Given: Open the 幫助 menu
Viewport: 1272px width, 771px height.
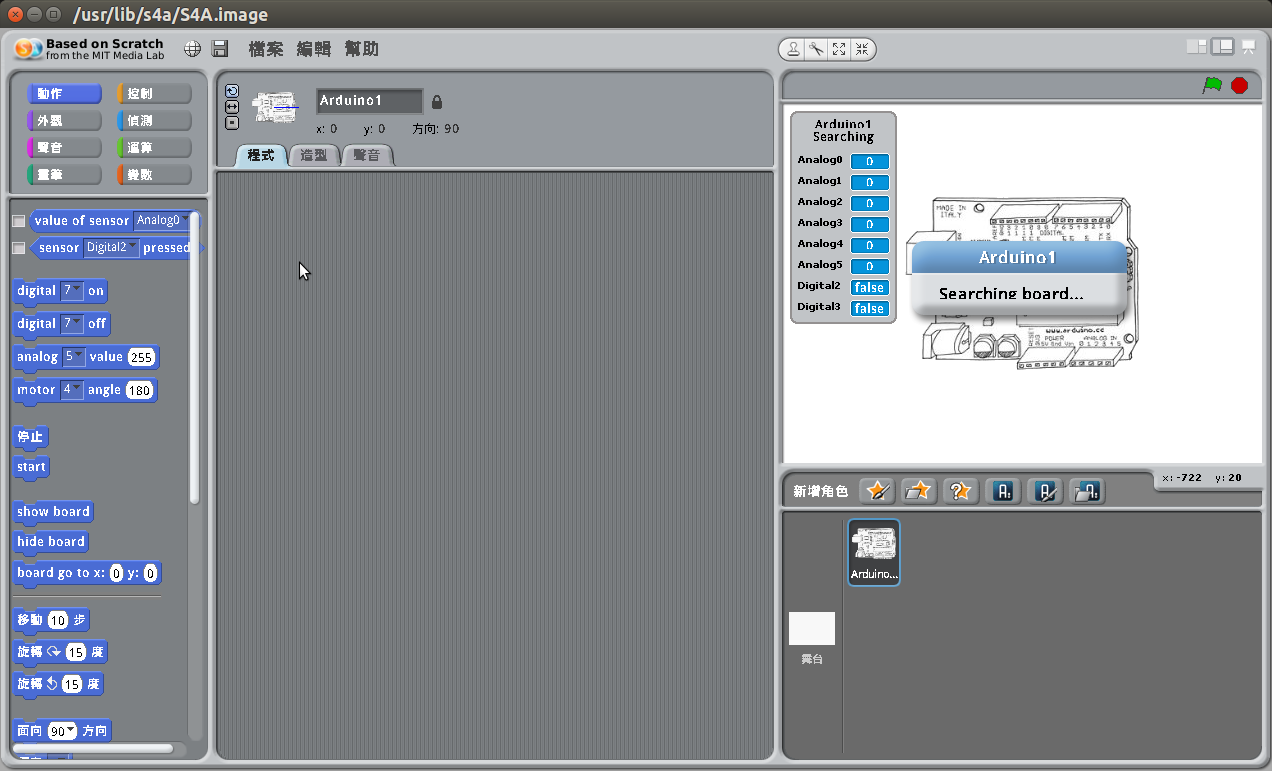Looking at the screenshot, I should [361, 49].
